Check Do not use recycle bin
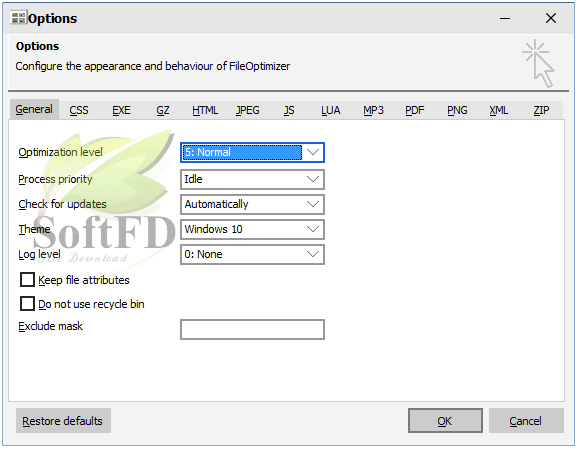Screen dimensions: 577x451 (27, 304)
